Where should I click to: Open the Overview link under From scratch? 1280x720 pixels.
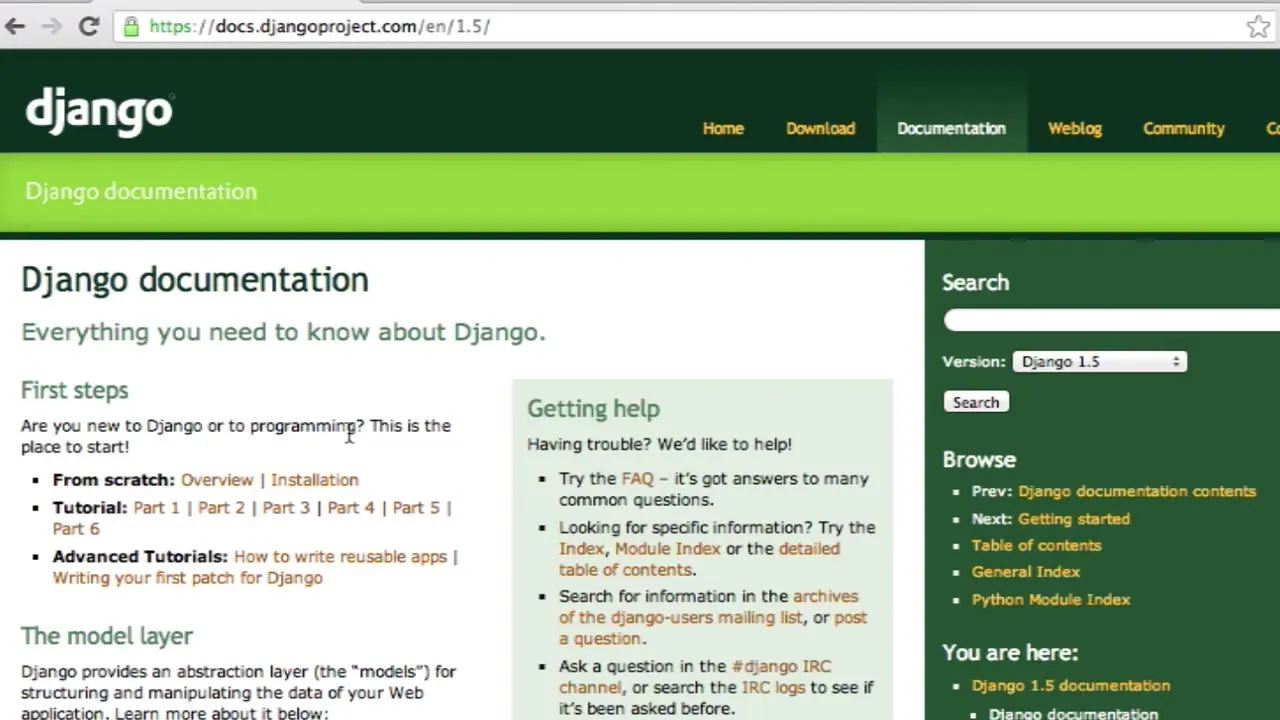[x=217, y=480]
